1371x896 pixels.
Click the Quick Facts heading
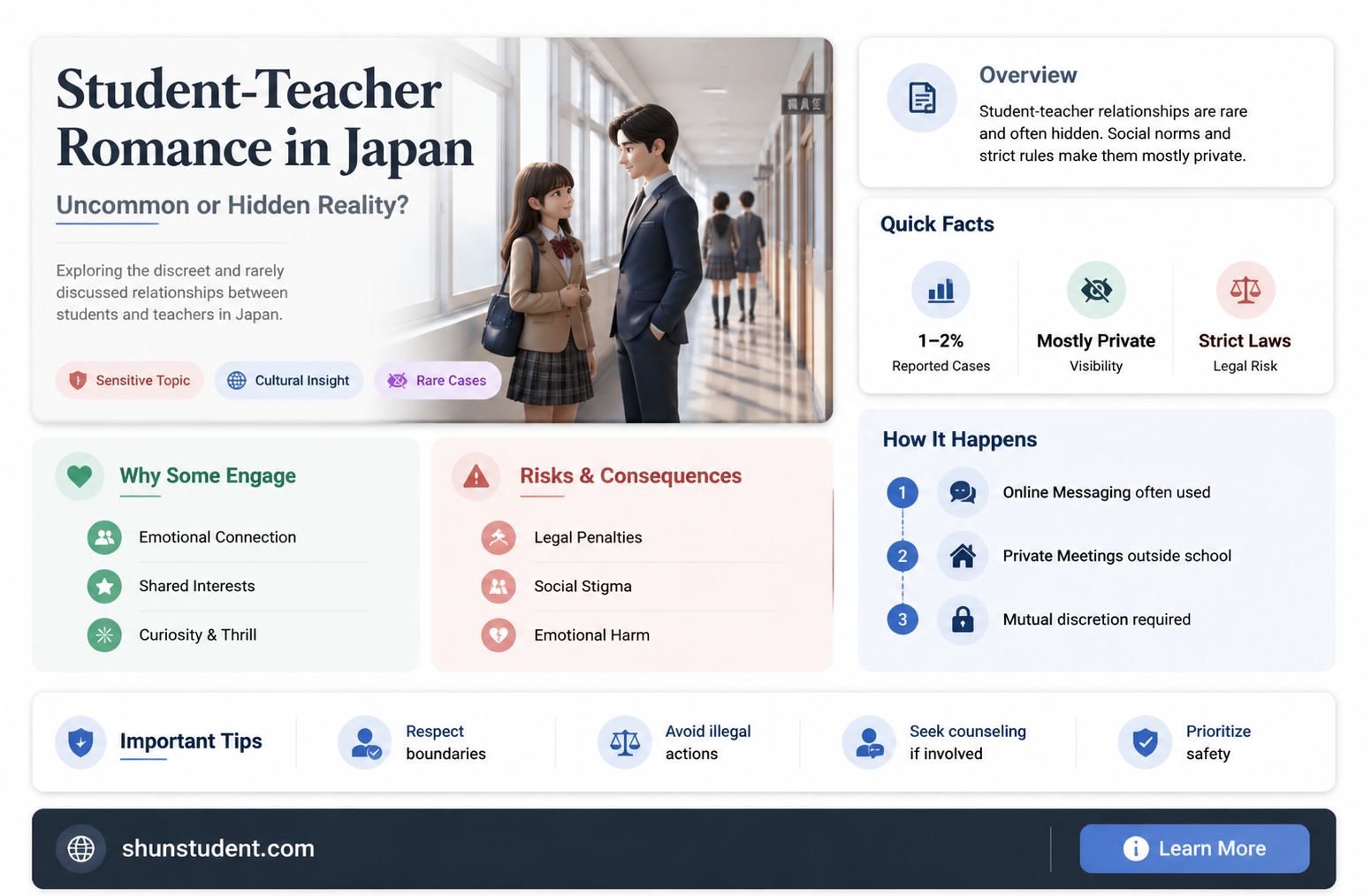coord(937,224)
